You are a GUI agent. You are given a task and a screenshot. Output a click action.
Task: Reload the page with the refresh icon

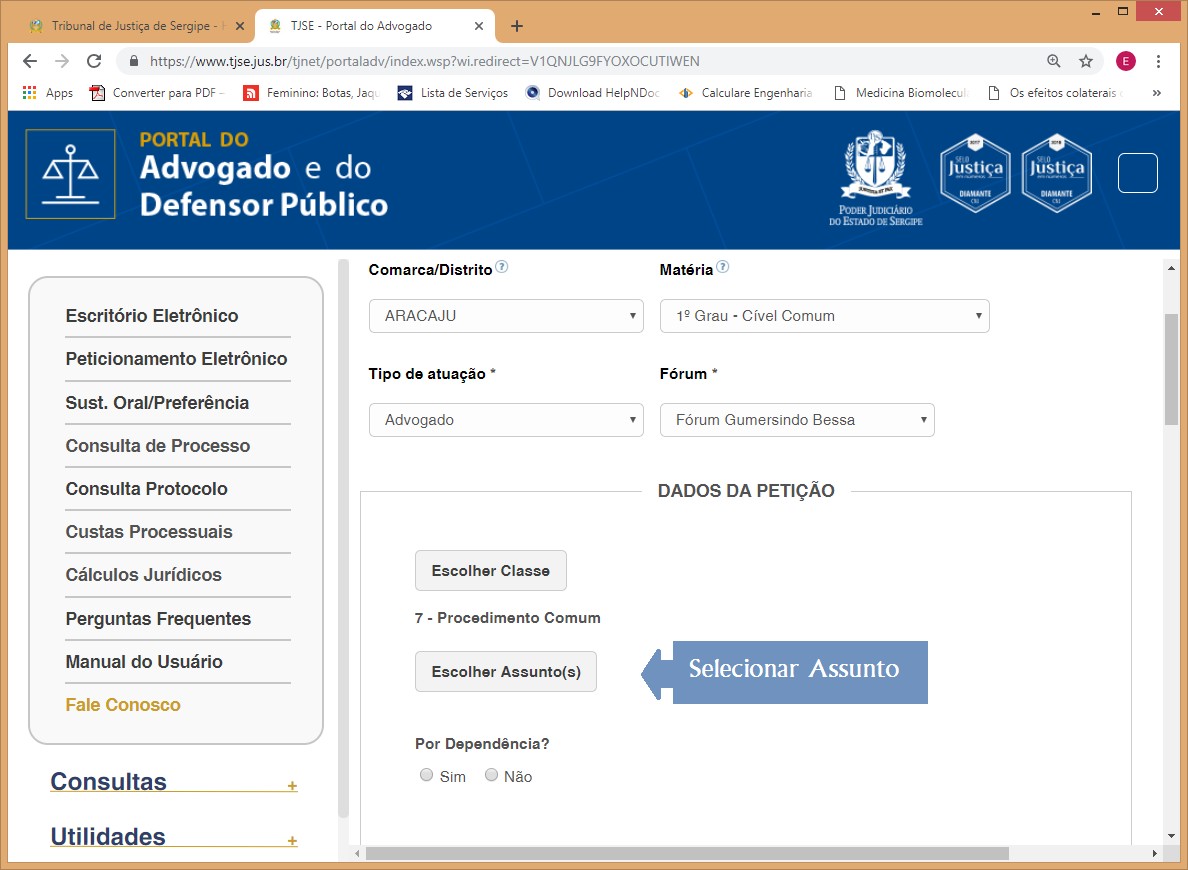pyautogui.click(x=94, y=61)
